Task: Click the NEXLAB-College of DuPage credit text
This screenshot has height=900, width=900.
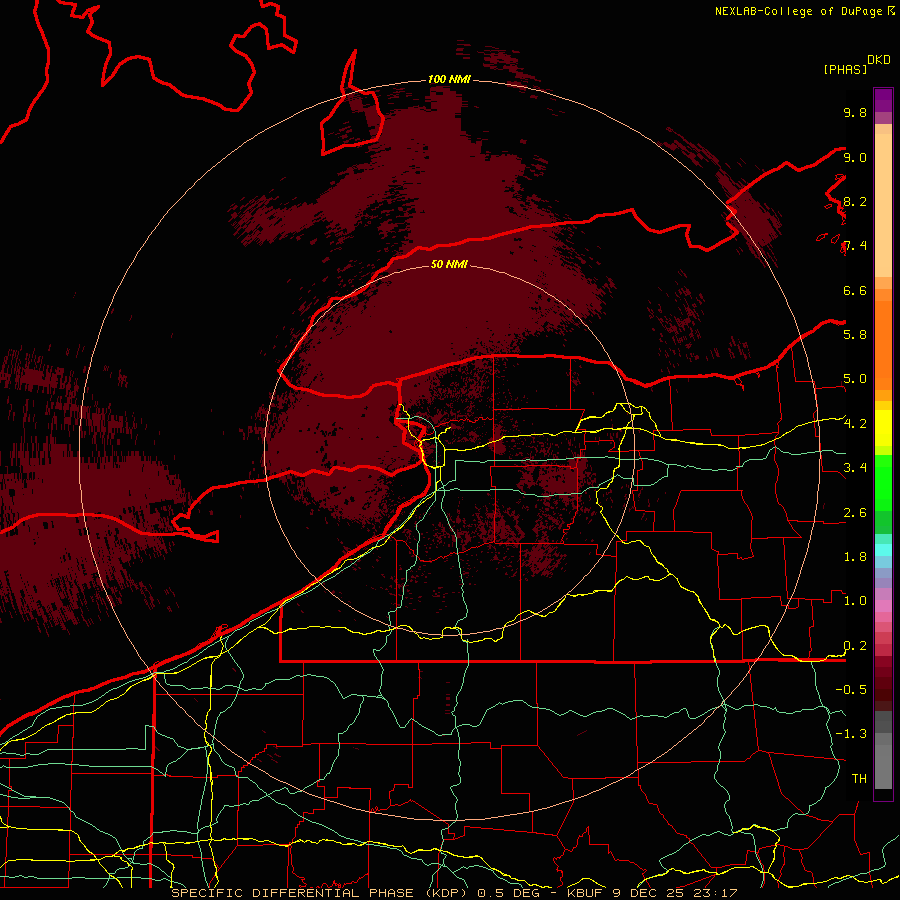Action: coord(798,11)
